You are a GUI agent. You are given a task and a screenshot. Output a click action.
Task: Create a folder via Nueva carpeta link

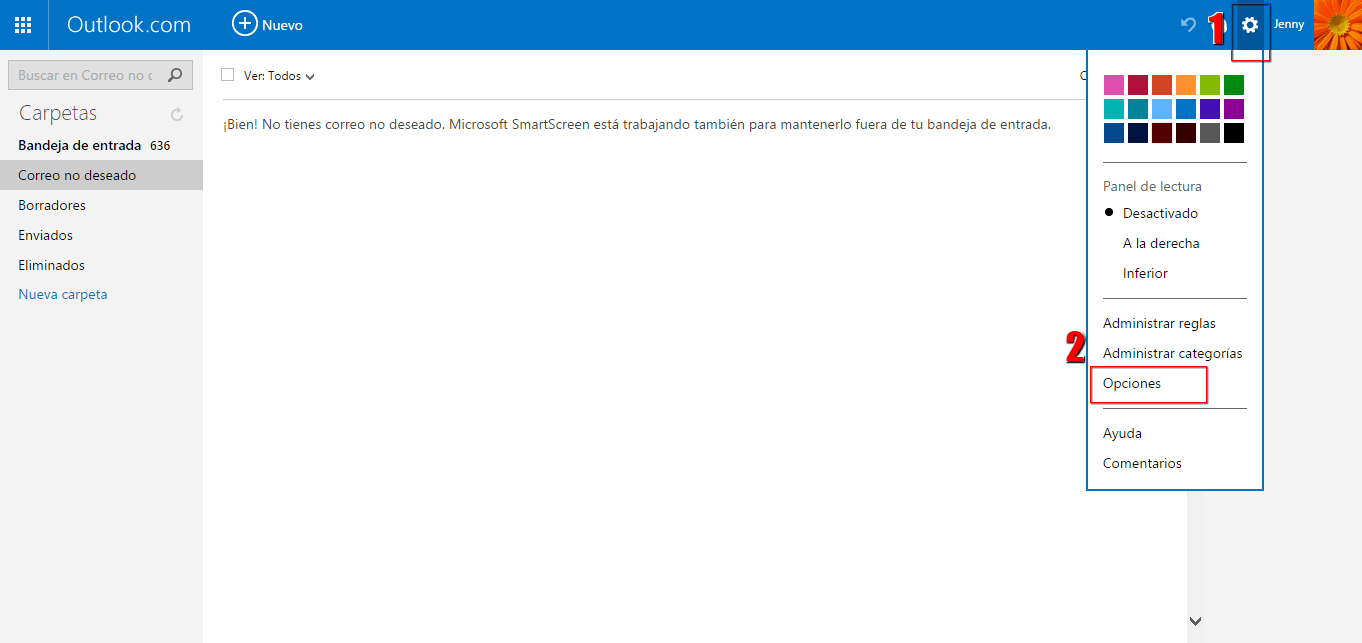pyautogui.click(x=63, y=295)
